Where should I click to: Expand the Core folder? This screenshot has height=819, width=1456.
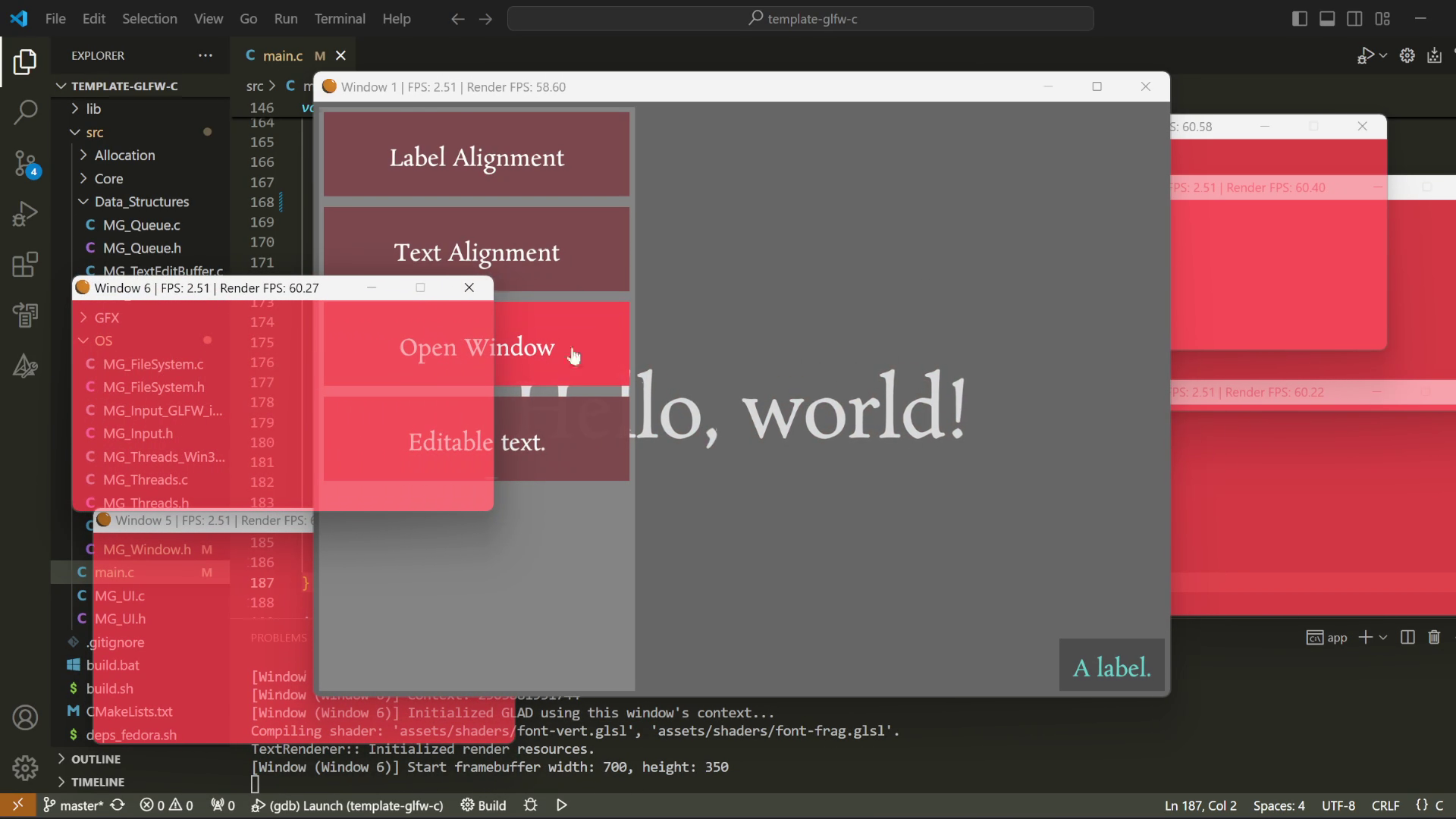(x=140, y=178)
